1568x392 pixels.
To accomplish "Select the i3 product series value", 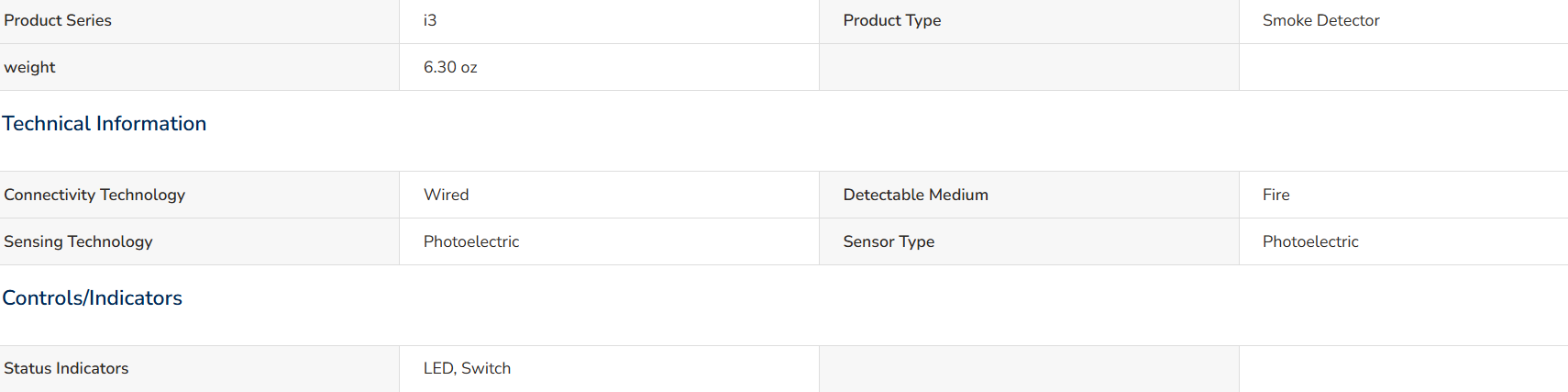I will 429,20.
